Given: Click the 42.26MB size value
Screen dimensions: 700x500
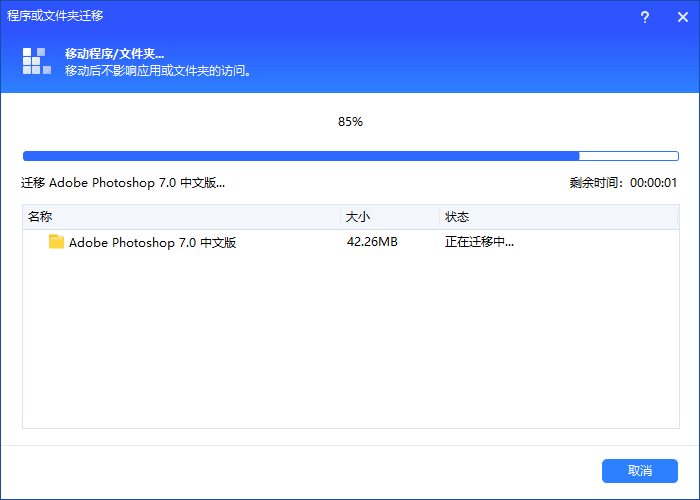Looking at the screenshot, I should (372, 242).
